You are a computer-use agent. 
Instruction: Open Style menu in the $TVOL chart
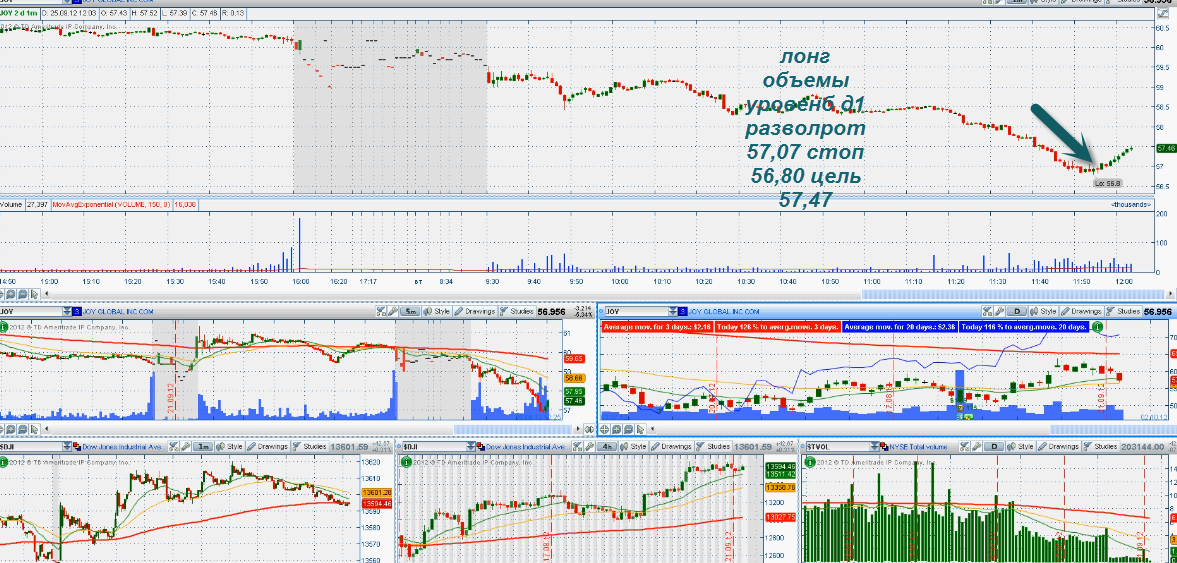[x=1022, y=446]
